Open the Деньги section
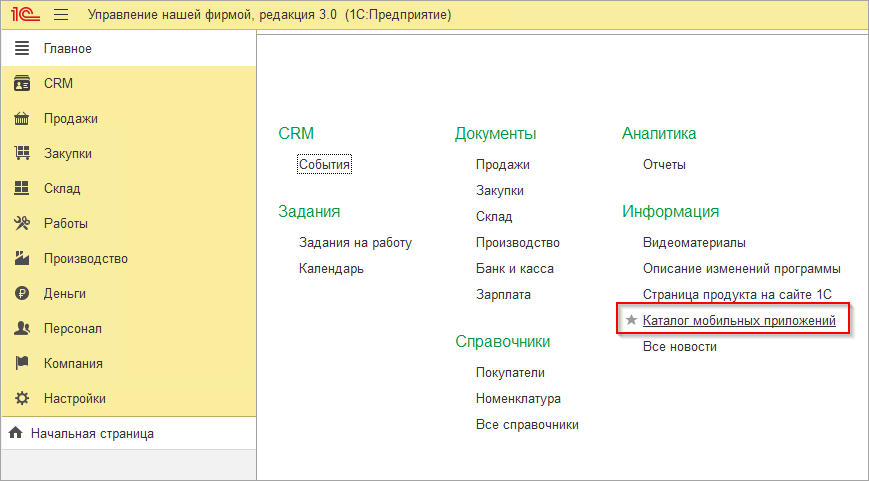 pos(129,294)
